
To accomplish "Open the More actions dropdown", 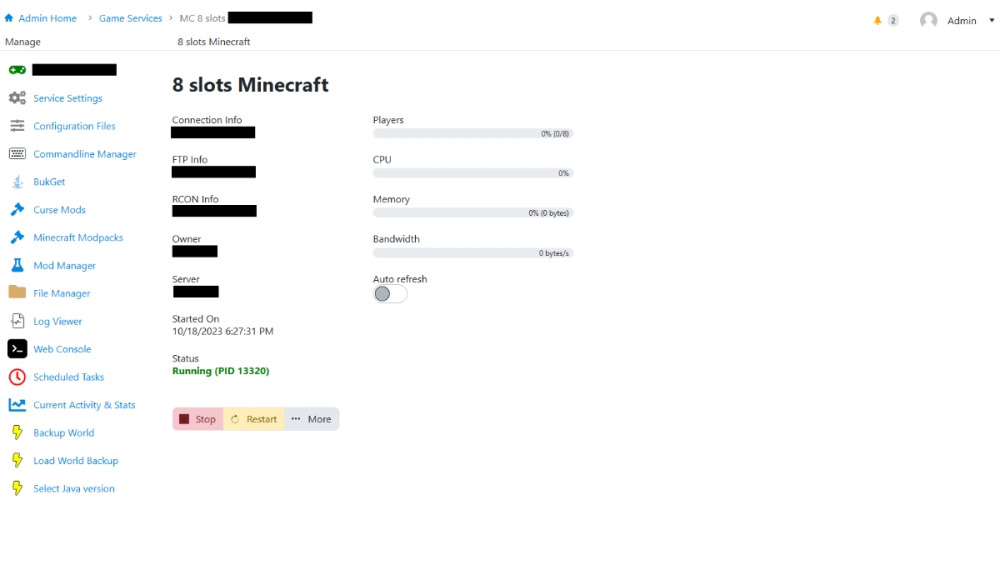I will 311,419.
